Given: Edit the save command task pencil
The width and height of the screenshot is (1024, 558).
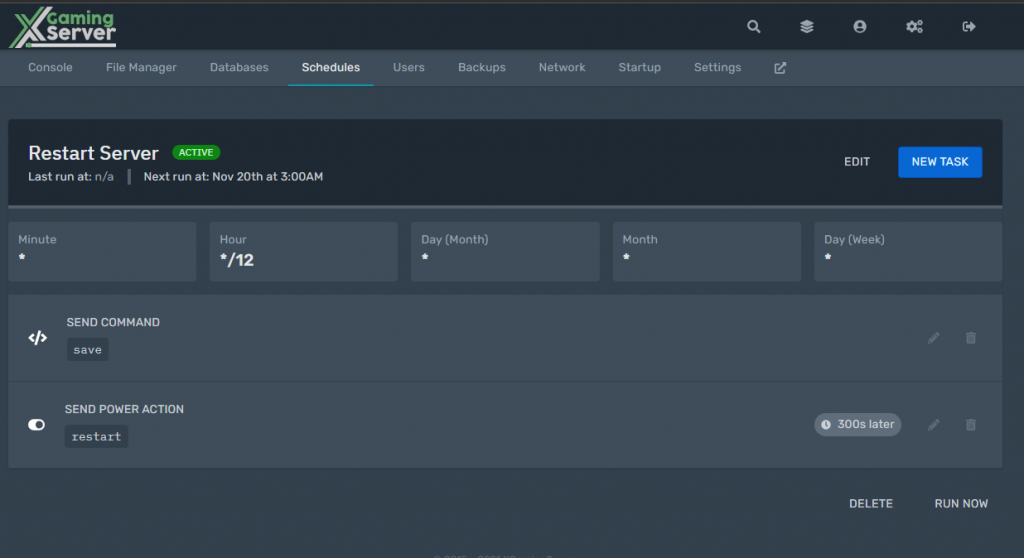Looking at the screenshot, I should [x=933, y=338].
